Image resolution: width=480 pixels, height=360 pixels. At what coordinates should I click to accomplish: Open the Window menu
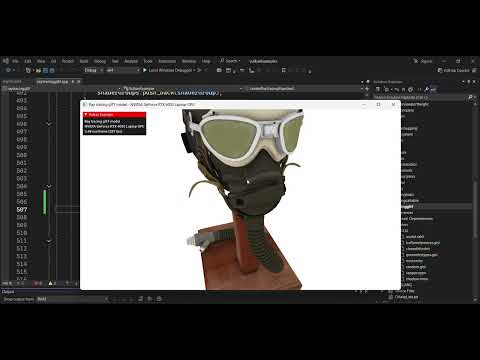click(x=189, y=61)
